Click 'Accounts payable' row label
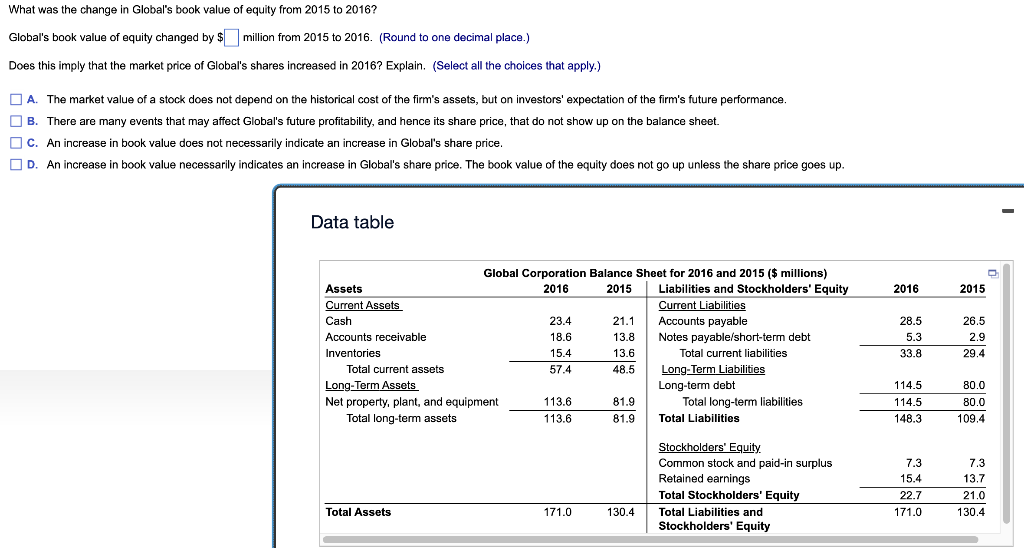Screen dimensions: 1024x548 [703, 321]
